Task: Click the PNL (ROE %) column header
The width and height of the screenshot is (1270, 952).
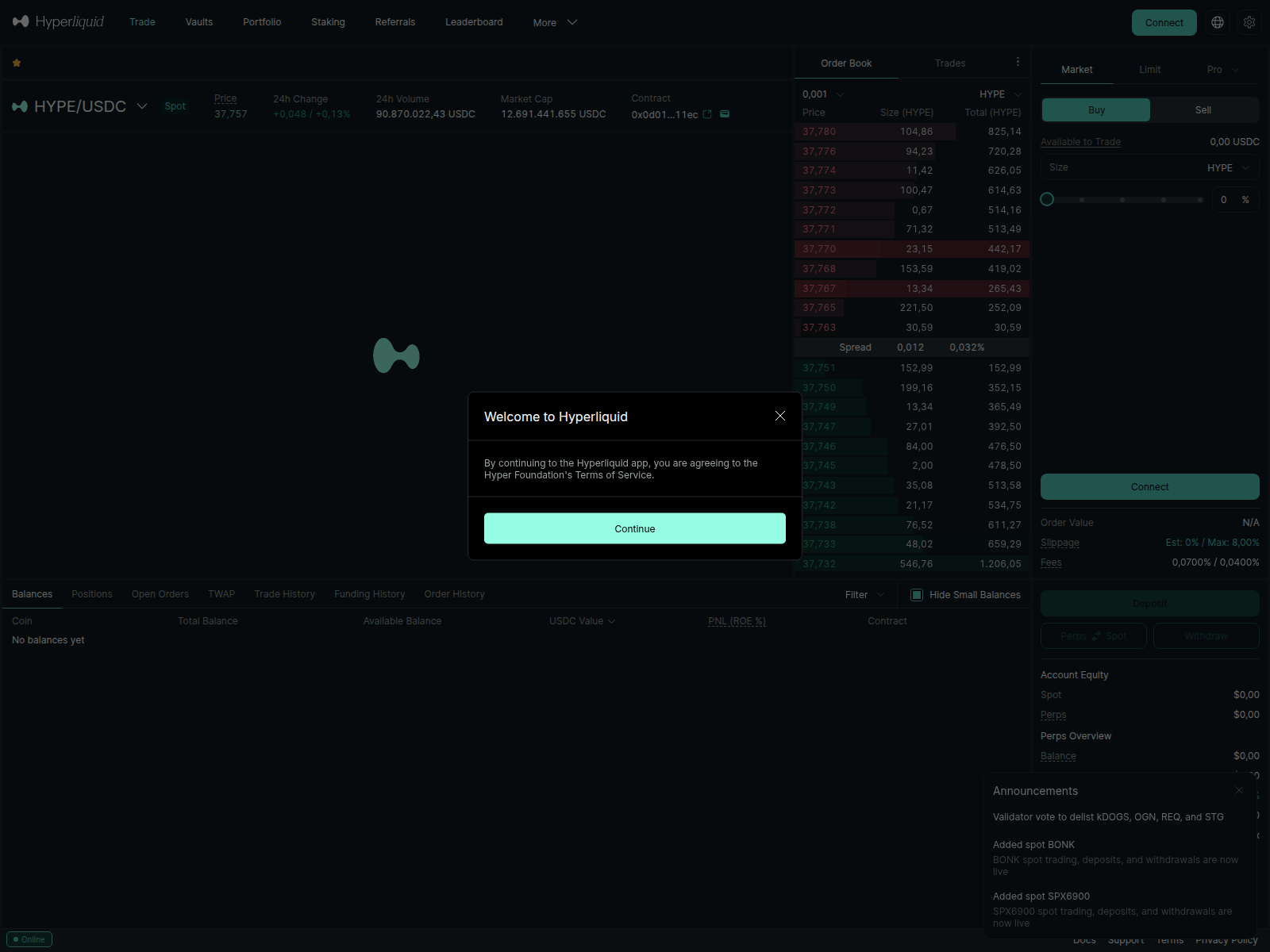Action: click(737, 621)
